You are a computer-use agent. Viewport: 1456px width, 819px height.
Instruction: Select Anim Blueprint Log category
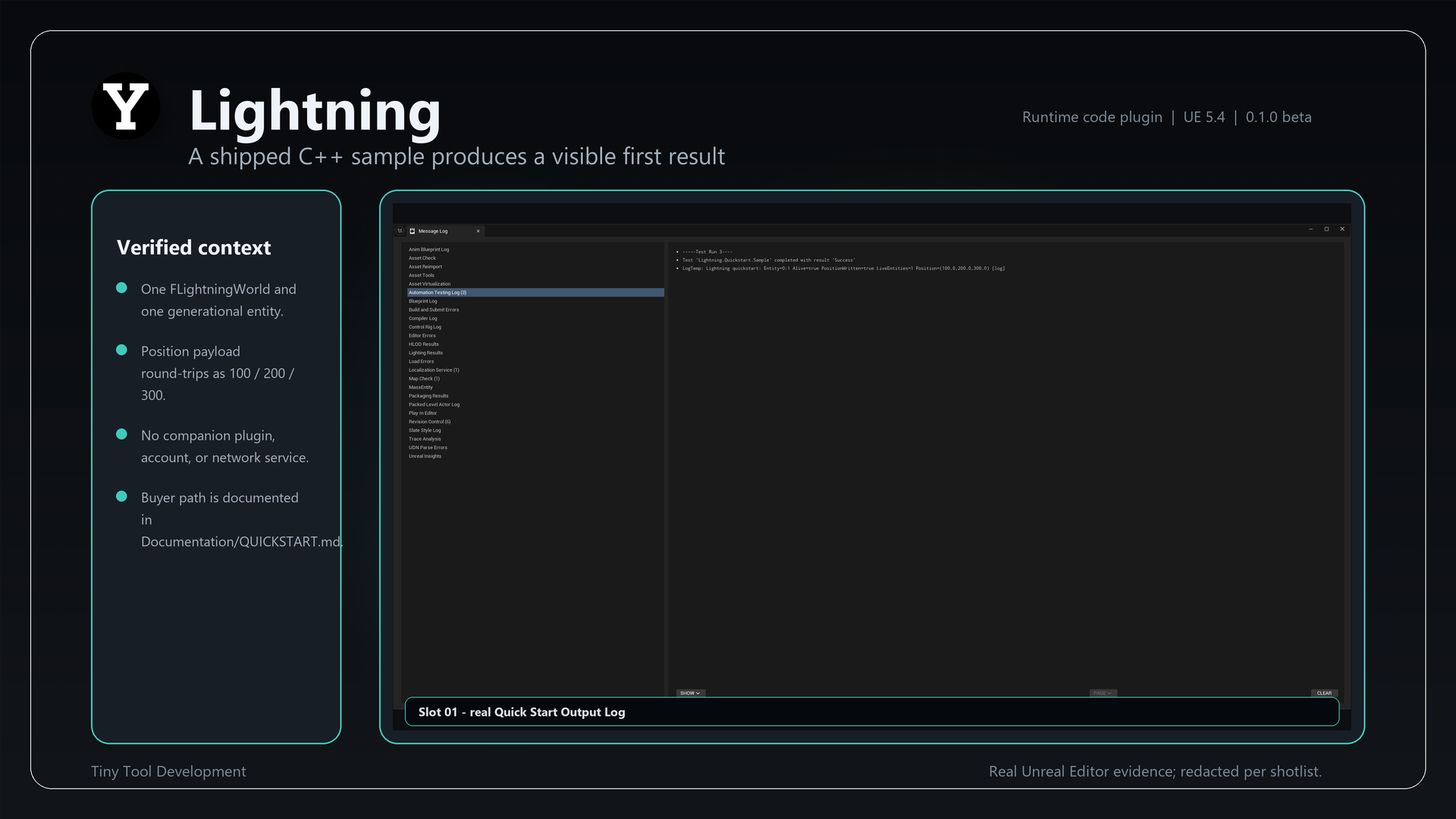tap(535, 249)
